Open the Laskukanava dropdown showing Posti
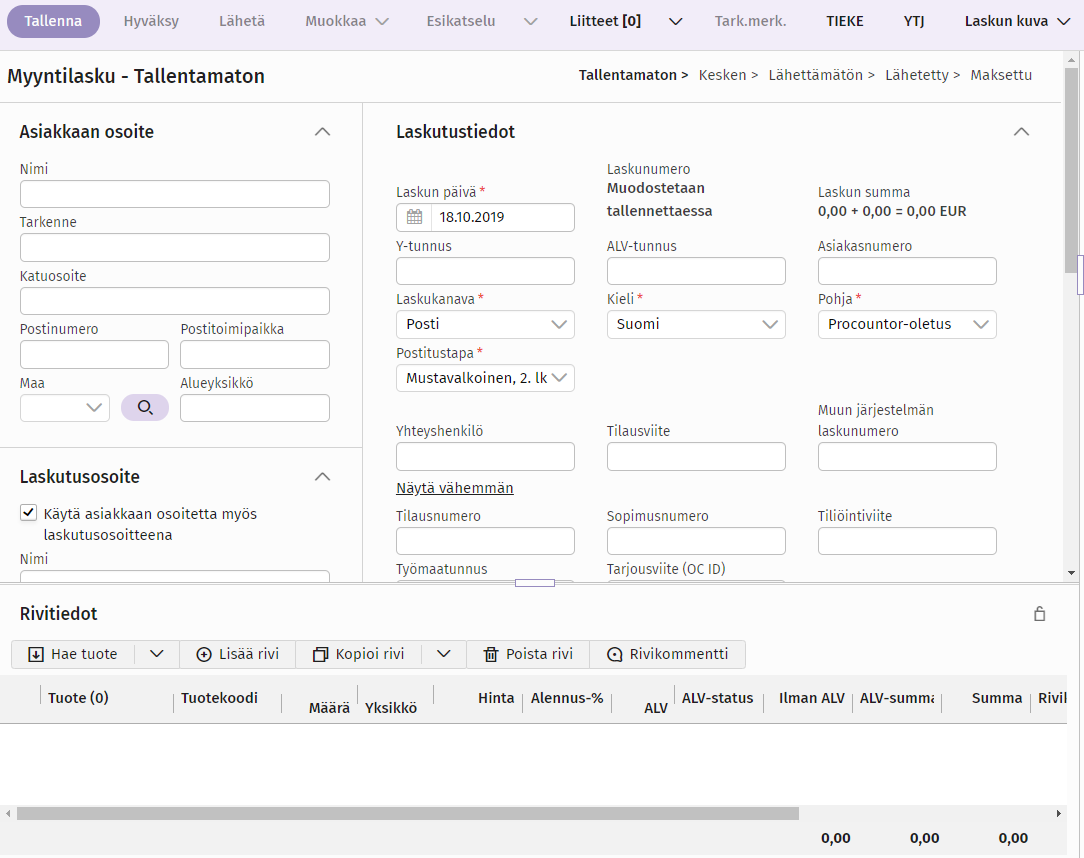 tap(485, 324)
